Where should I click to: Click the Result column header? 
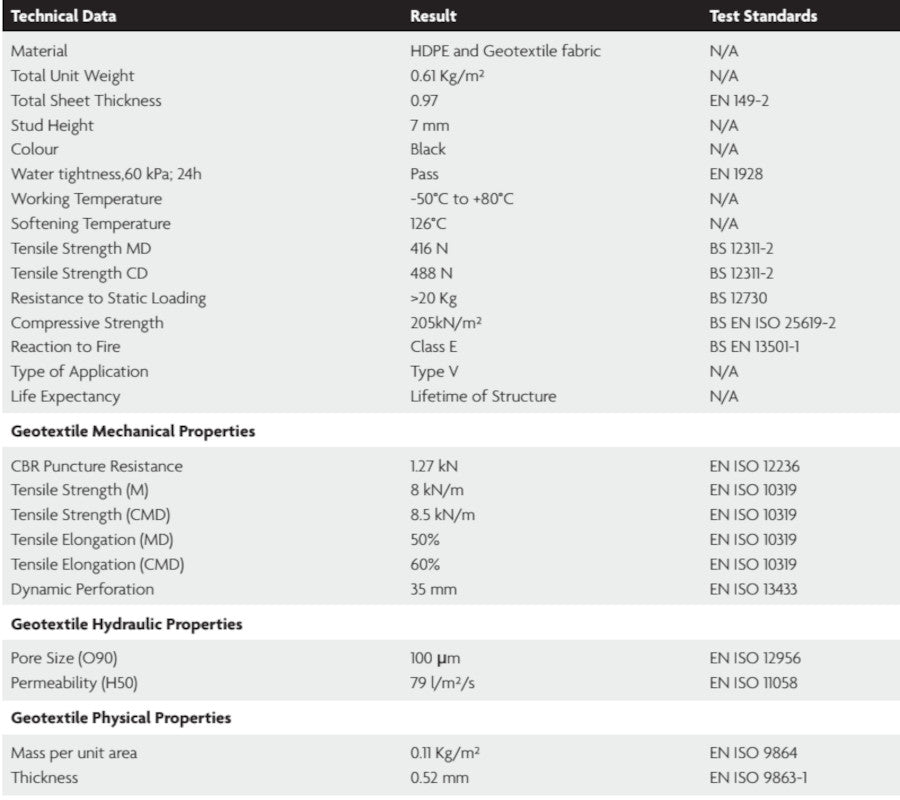pyautogui.click(x=433, y=16)
